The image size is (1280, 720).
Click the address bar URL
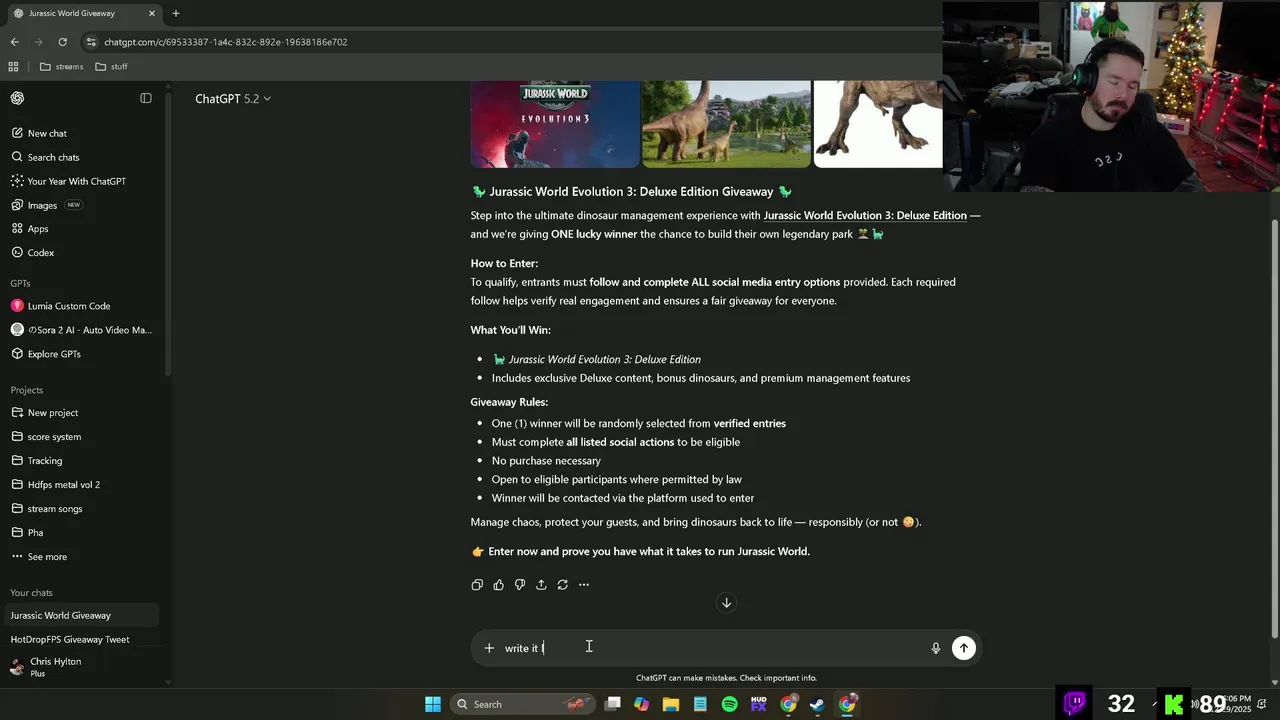[x=226, y=42]
